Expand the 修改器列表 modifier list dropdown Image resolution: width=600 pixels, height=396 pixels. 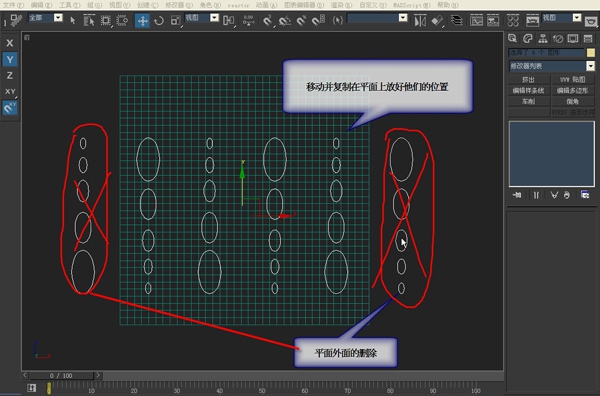click(591, 66)
